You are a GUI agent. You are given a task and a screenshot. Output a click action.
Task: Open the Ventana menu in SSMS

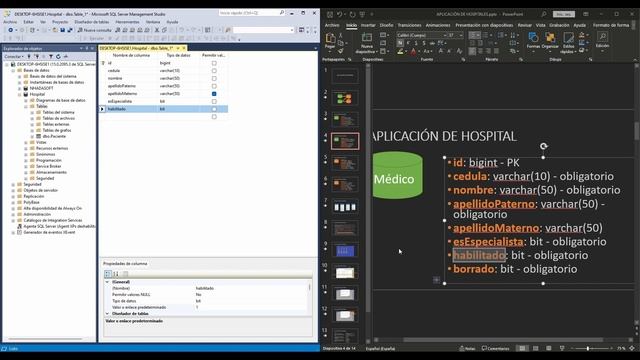153,22
